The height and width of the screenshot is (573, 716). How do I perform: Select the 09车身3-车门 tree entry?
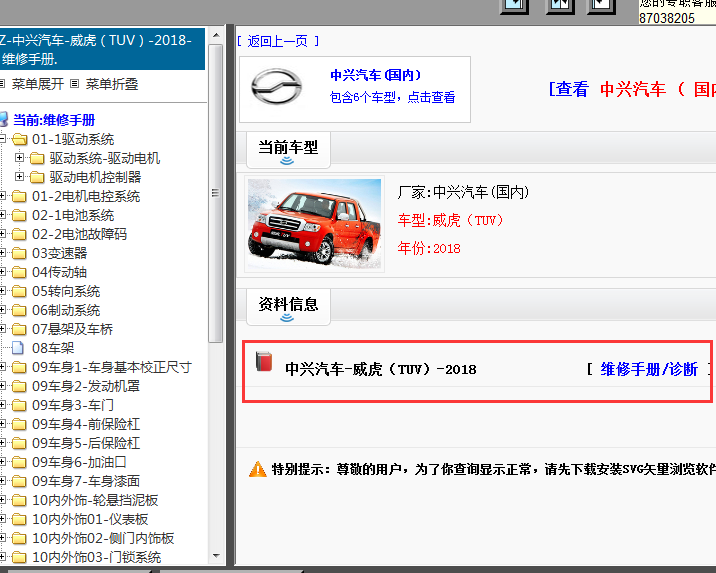pos(73,405)
